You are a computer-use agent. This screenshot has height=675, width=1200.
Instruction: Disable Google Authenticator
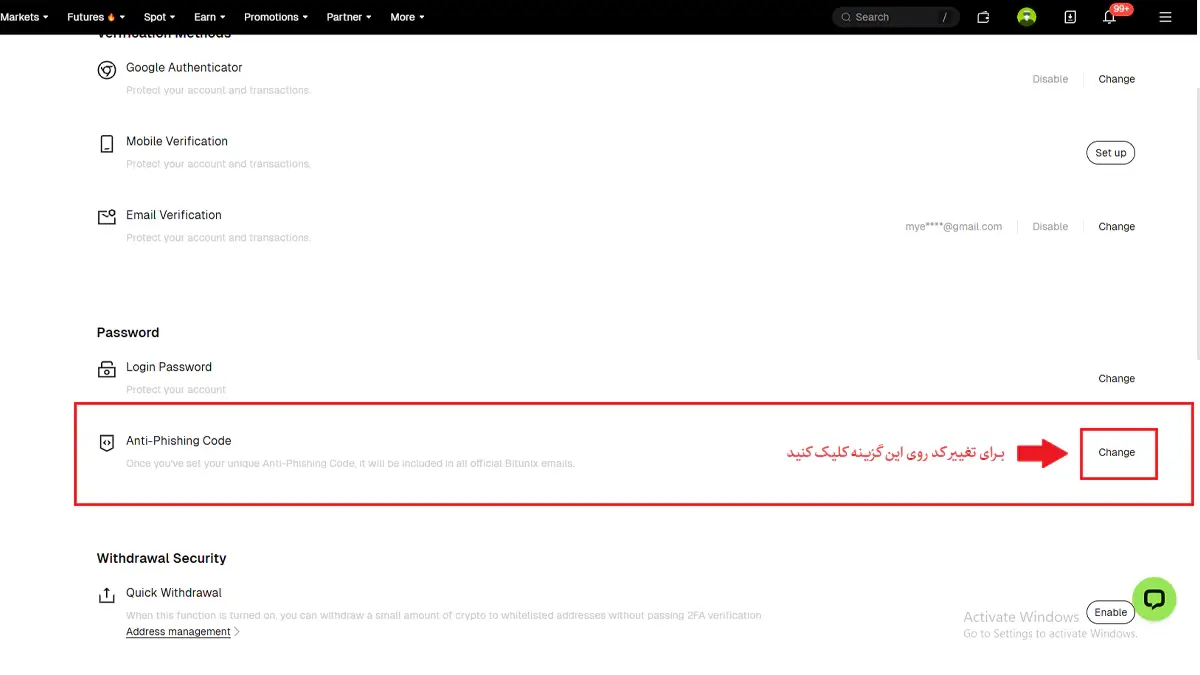coord(1050,79)
